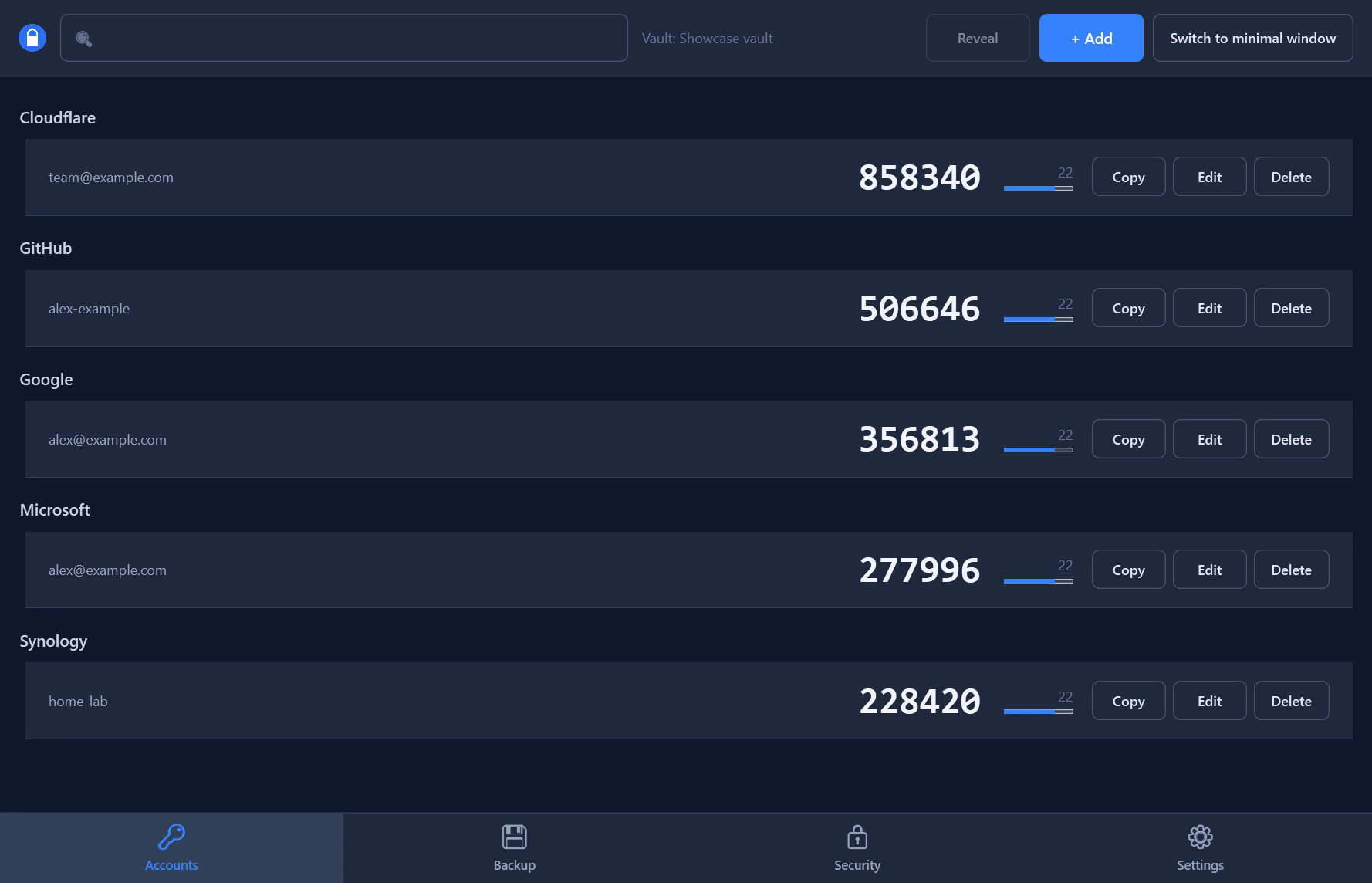Click the Vault: Showcase vault label
The height and width of the screenshot is (883, 1372).
[x=707, y=39]
